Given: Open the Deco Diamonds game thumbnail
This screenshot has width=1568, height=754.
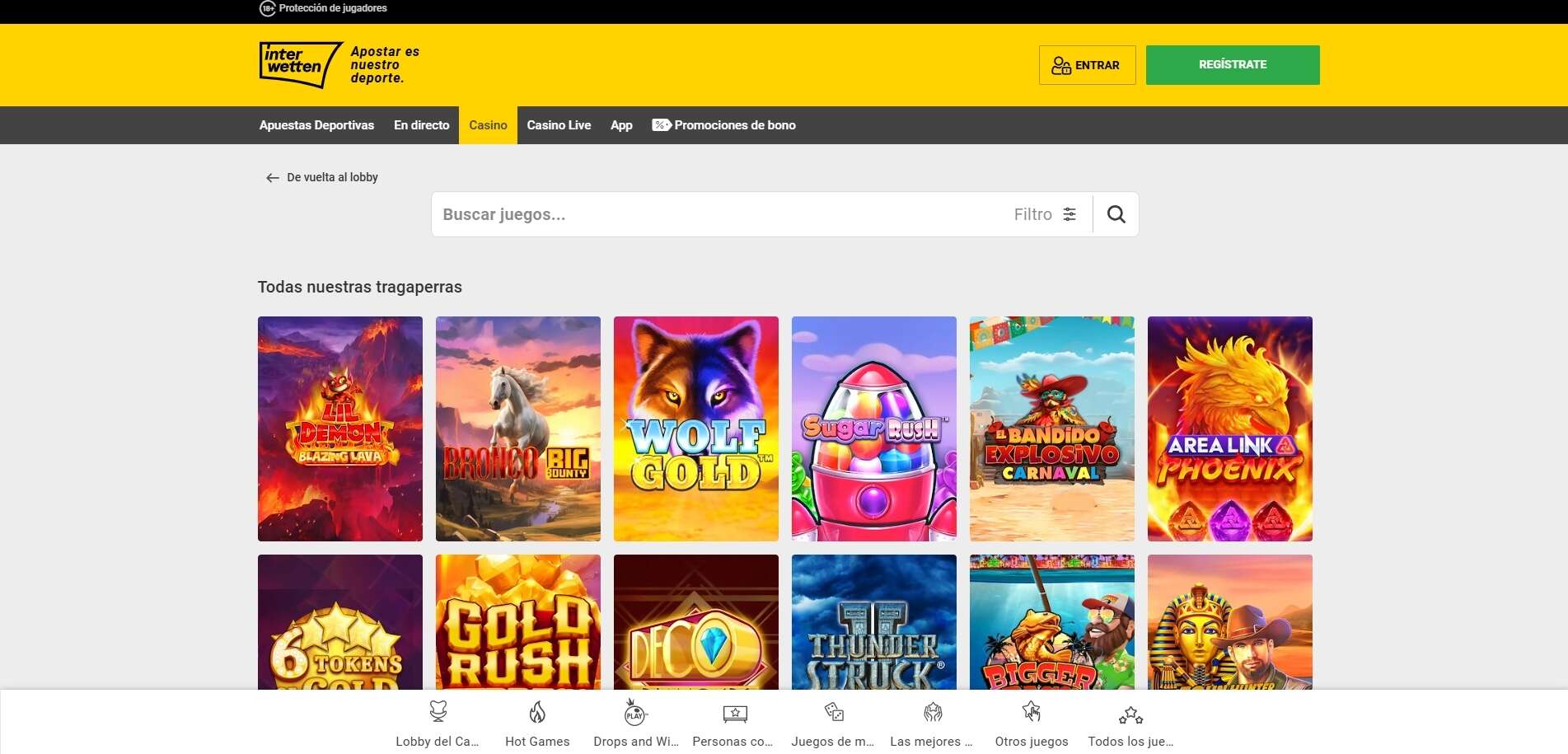Looking at the screenshot, I should pos(696,622).
